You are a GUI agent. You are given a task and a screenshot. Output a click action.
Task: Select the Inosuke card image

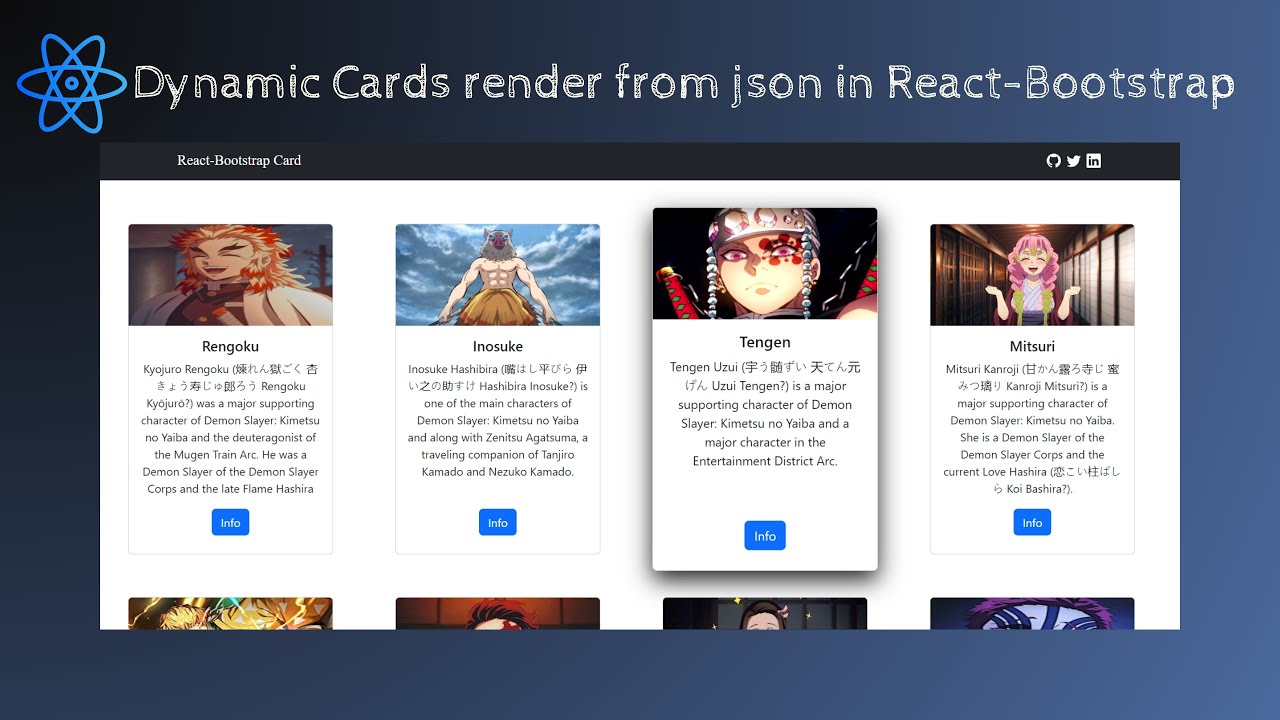pyautogui.click(x=498, y=275)
